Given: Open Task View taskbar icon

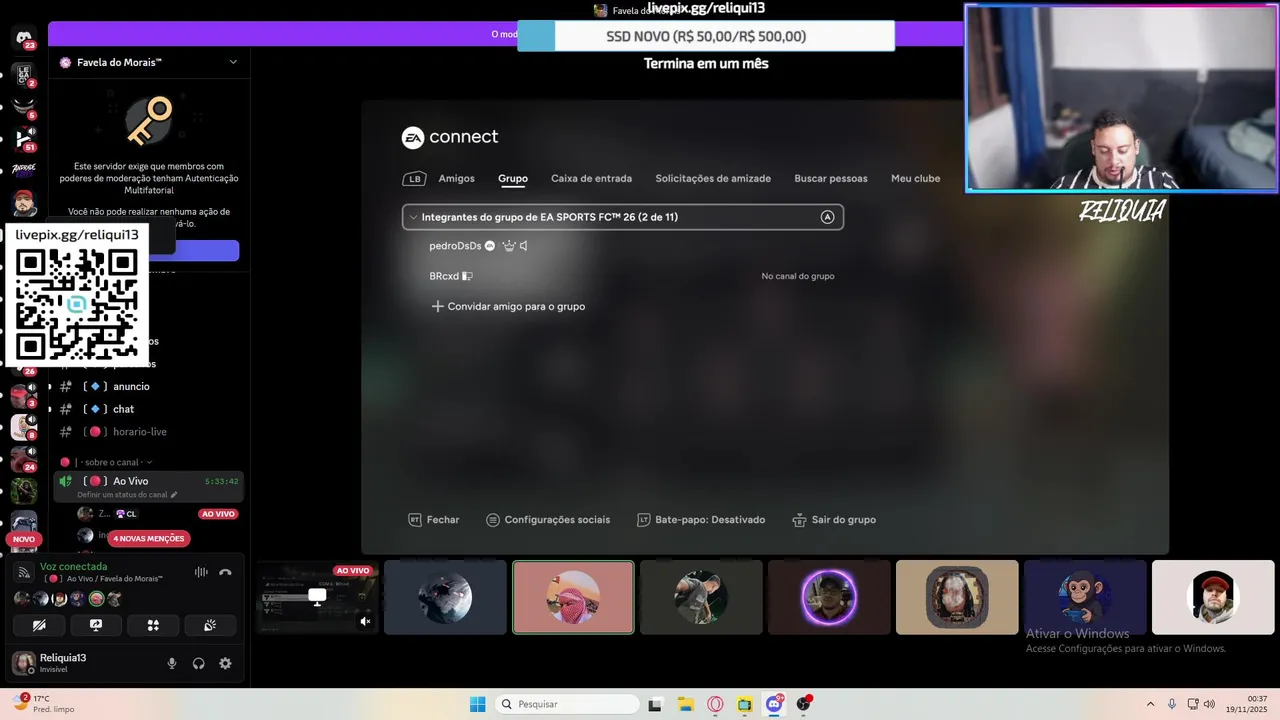Looking at the screenshot, I should point(655,704).
